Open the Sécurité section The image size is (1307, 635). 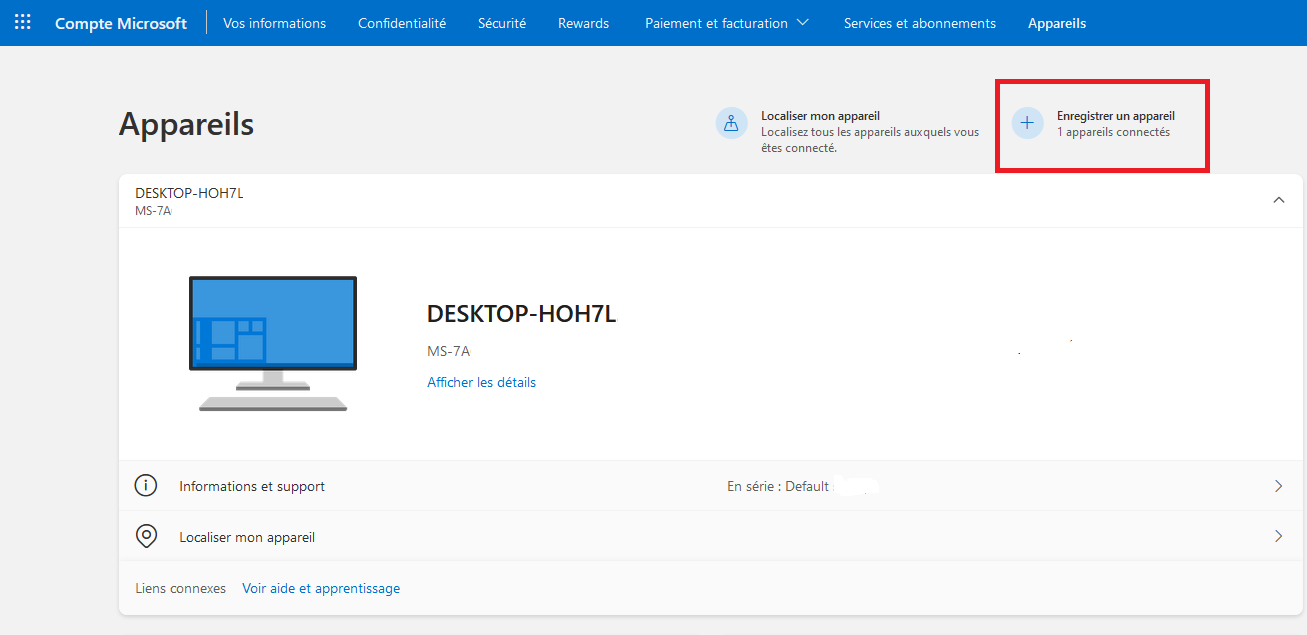coord(502,23)
